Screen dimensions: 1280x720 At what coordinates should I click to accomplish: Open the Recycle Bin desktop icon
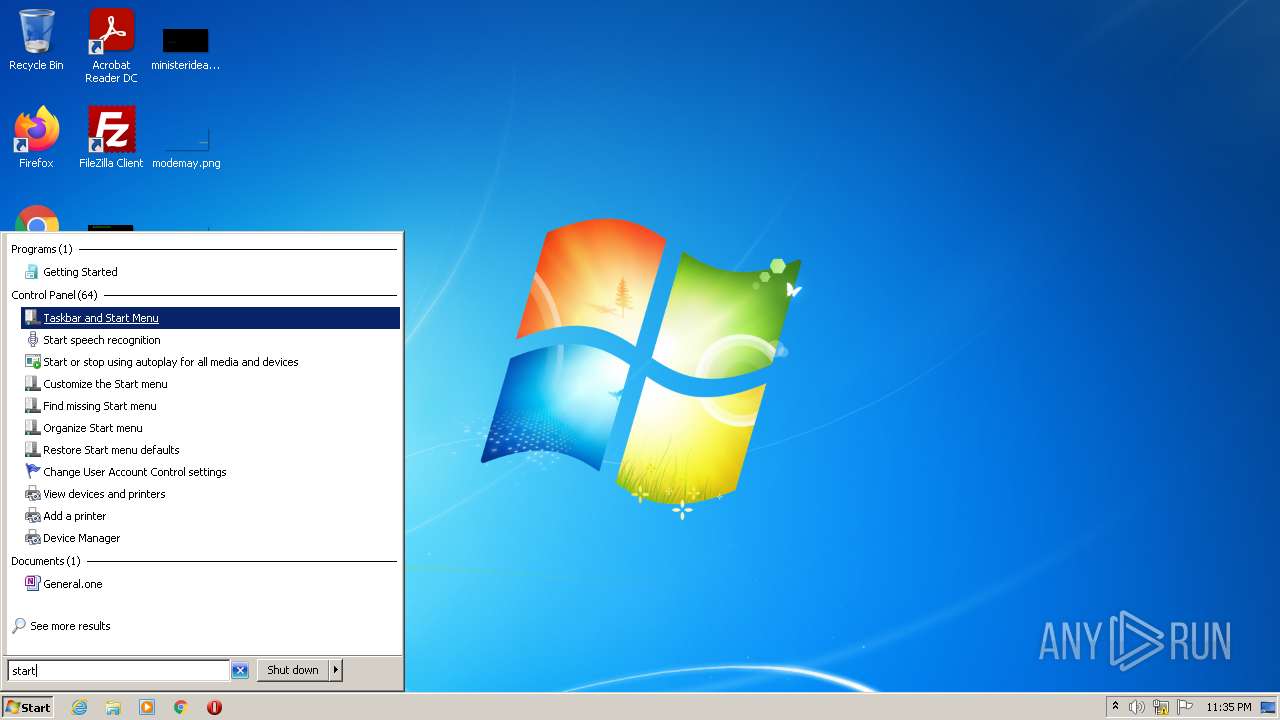[x=36, y=40]
